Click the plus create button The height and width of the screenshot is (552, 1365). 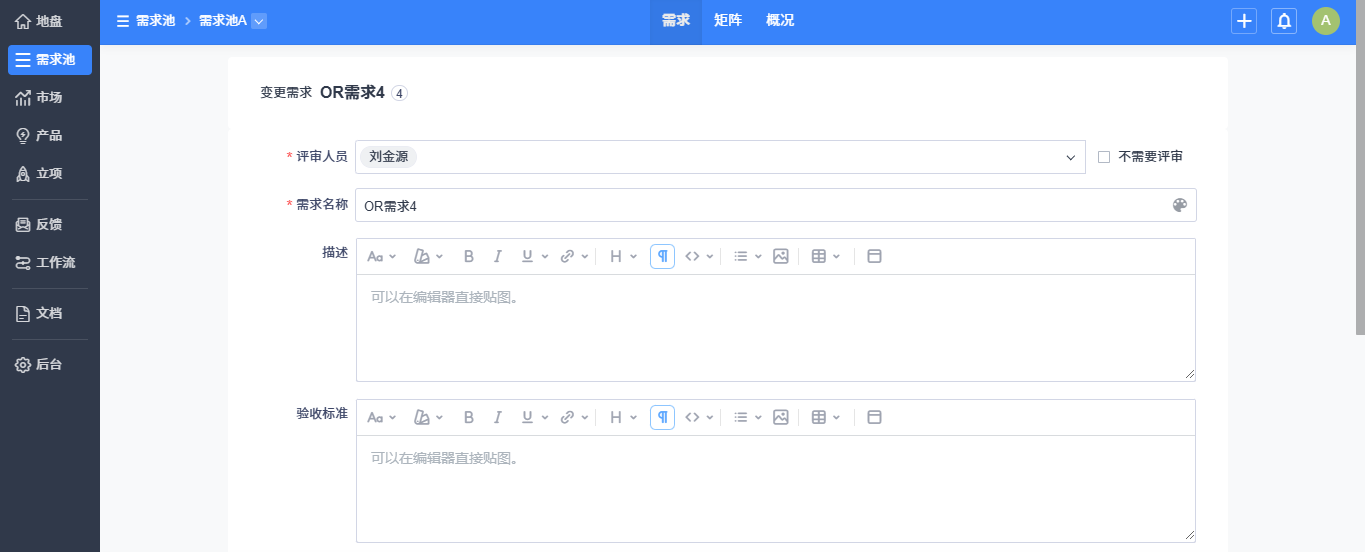1244,21
